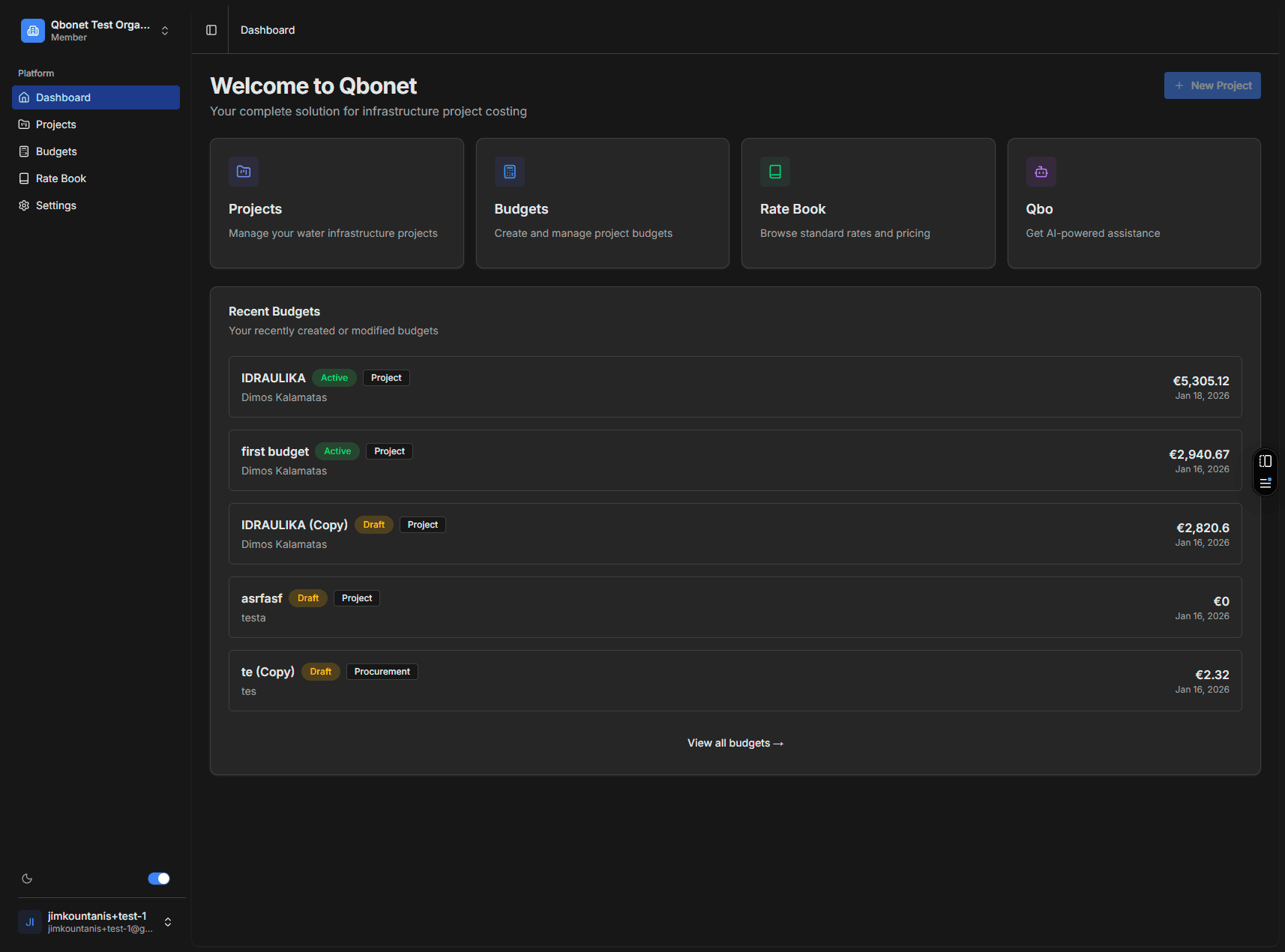Open the IDRAULIKA budget name
This screenshot has height=952, width=1285.
(x=273, y=378)
